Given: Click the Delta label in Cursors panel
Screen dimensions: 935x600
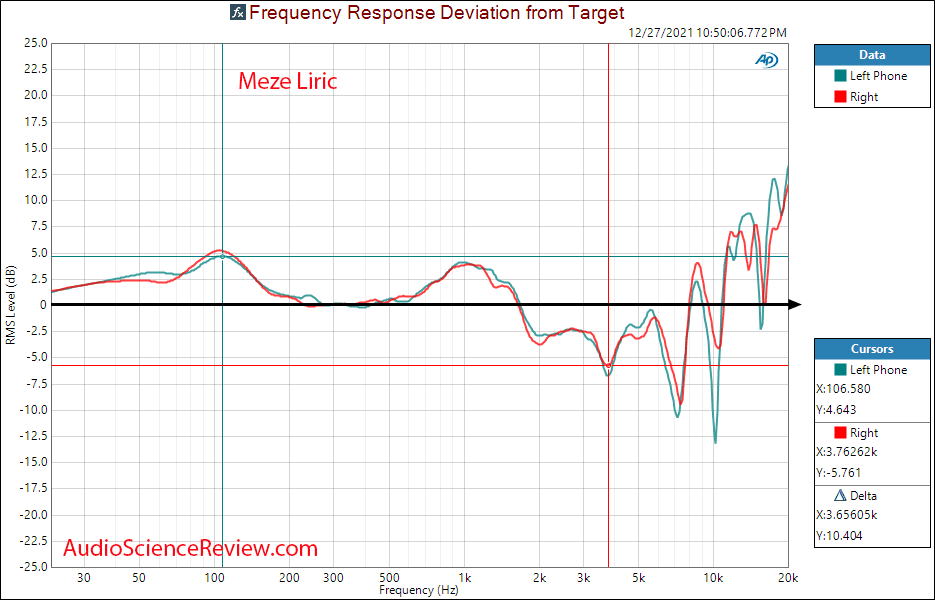Looking at the screenshot, I should click(863, 496).
